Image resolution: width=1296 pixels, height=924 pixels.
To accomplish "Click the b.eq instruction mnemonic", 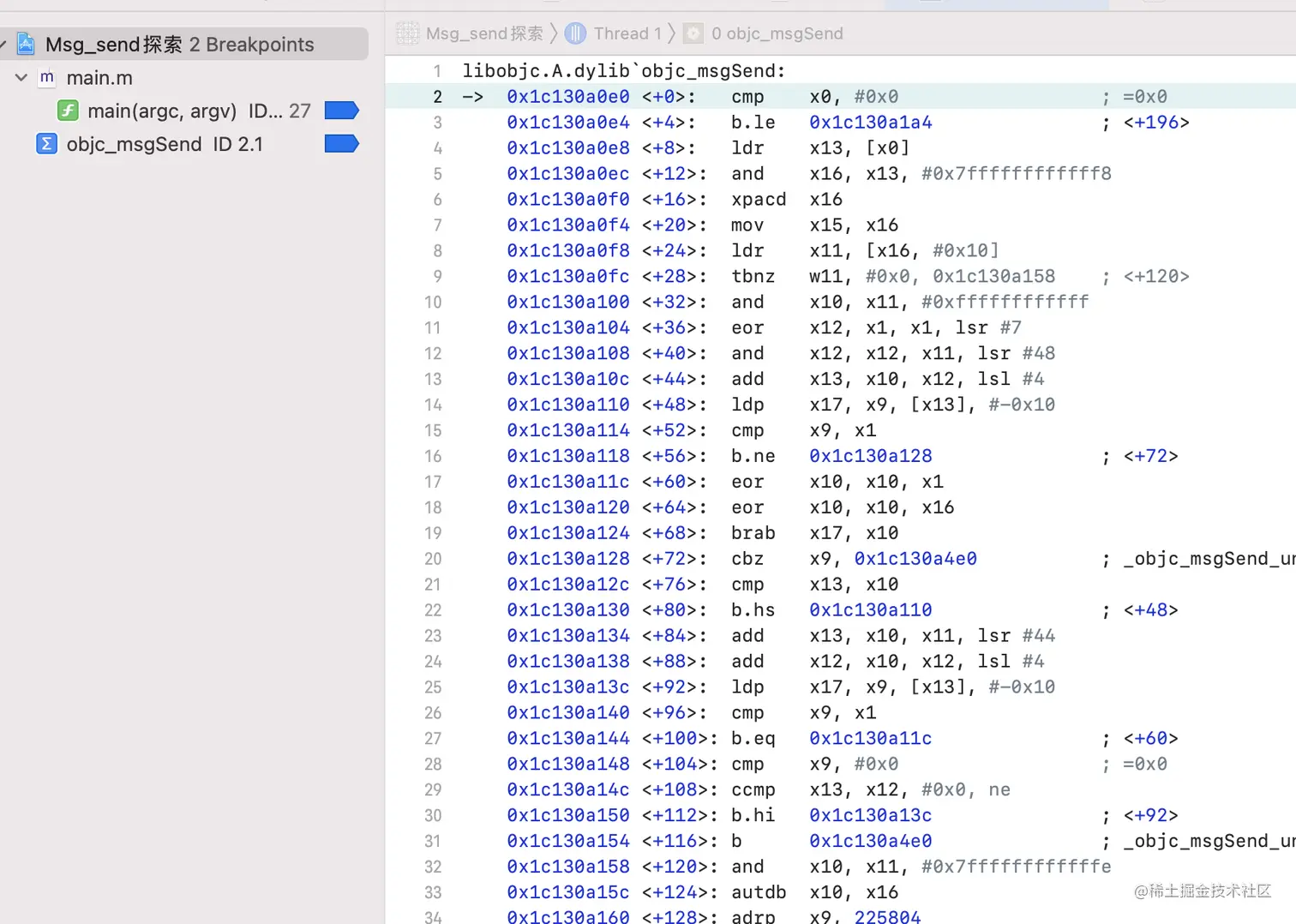I will (753, 739).
